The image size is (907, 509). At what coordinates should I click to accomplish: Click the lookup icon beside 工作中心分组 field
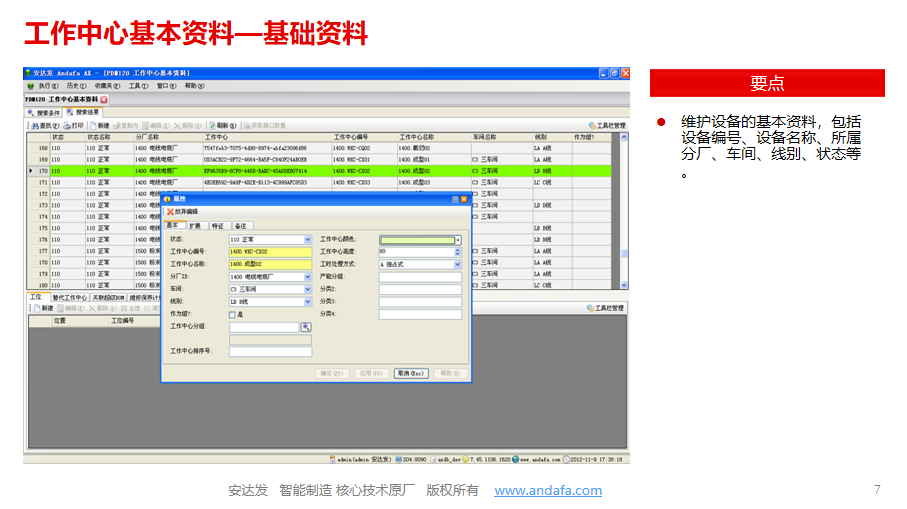pyautogui.click(x=307, y=327)
